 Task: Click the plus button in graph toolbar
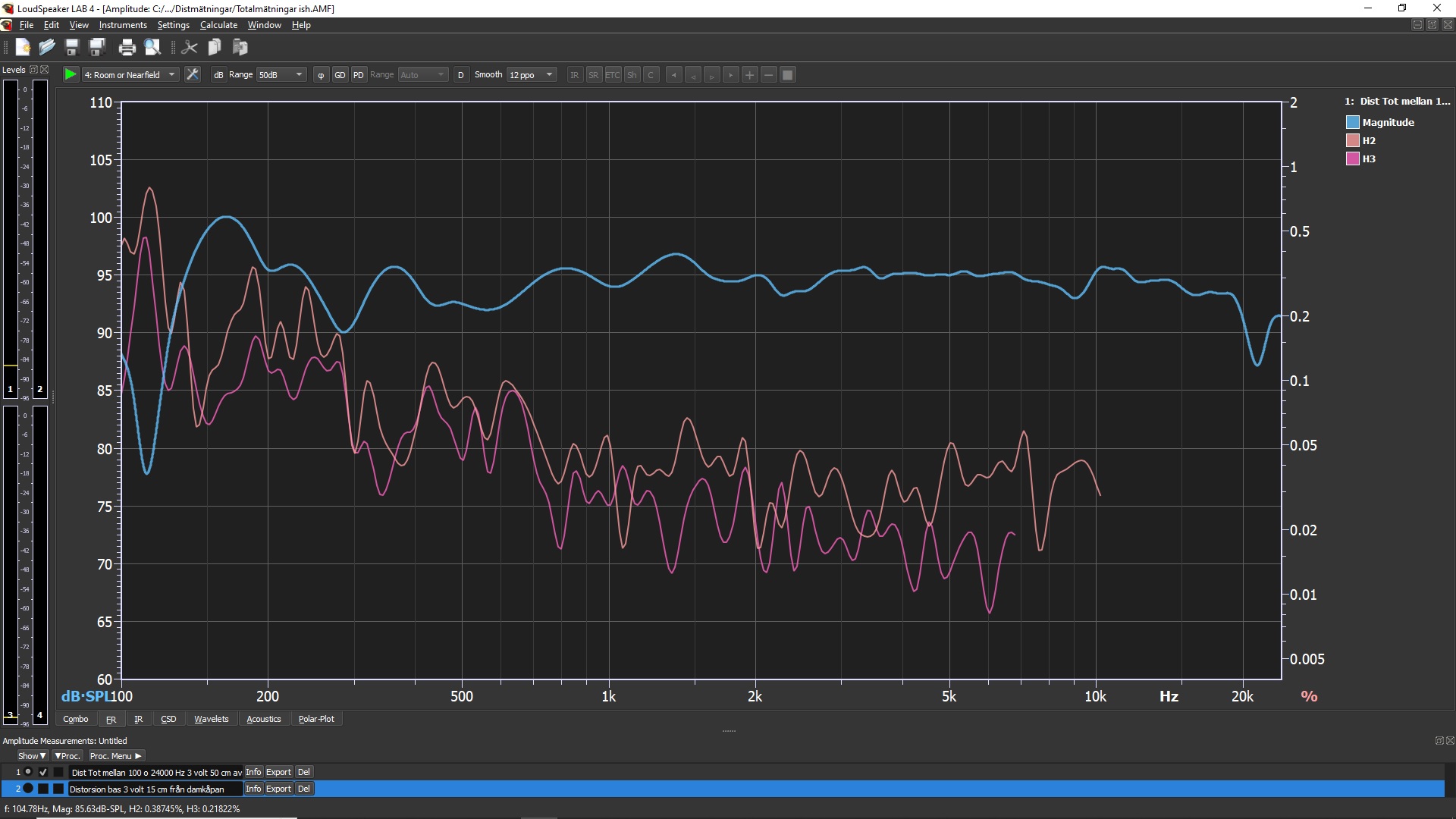(x=749, y=74)
